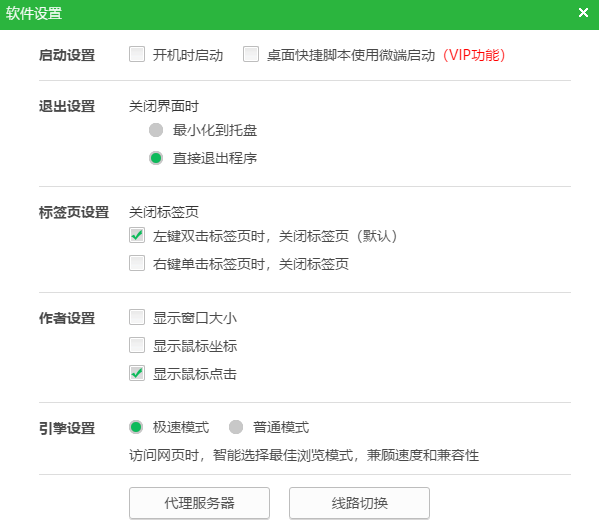The width and height of the screenshot is (599, 529).
Task: Select the 最小化到托盘 radio option
Action: [x=156, y=130]
